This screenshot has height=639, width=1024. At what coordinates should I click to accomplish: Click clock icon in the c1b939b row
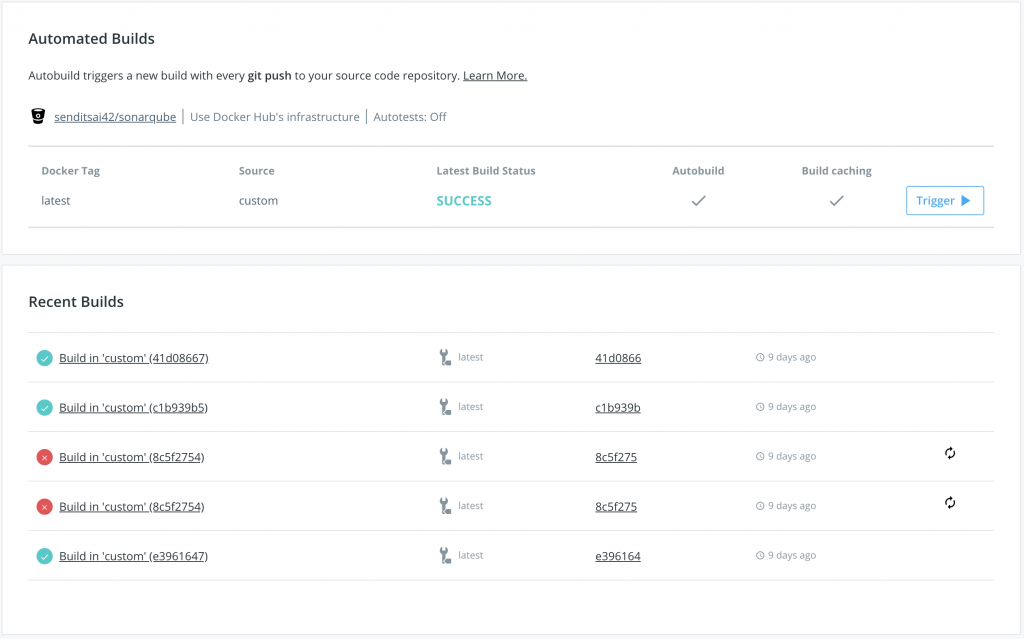[760, 407]
